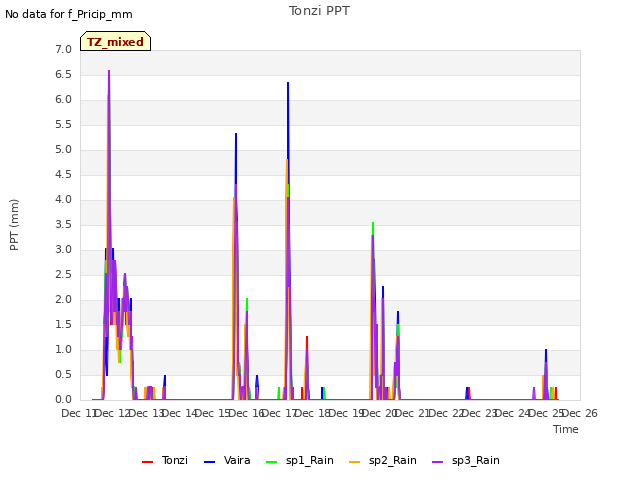The height and width of the screenshot is (480, 640).
Task: Click the 2.0 y-axis tick label
Action: [63, 300]
